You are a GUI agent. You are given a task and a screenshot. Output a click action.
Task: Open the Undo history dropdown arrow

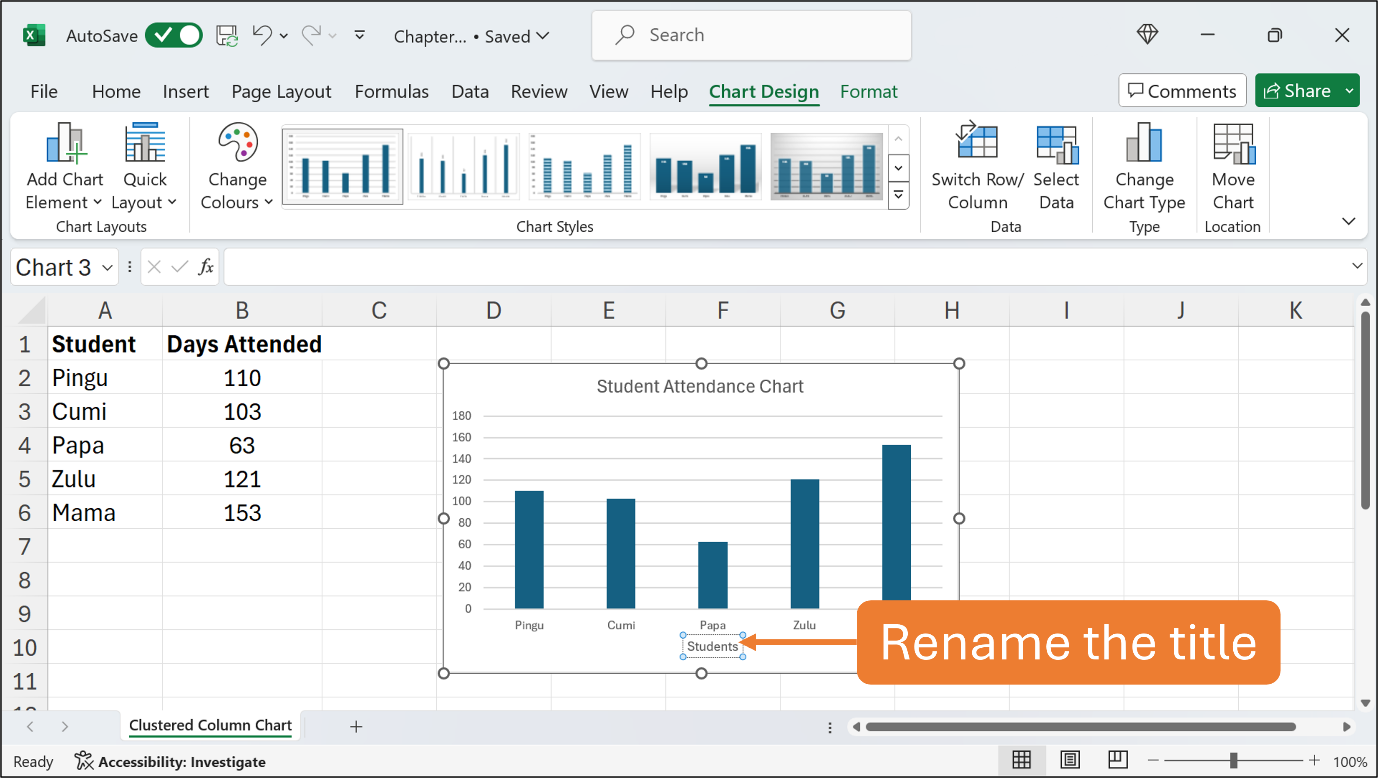(284, 36)
